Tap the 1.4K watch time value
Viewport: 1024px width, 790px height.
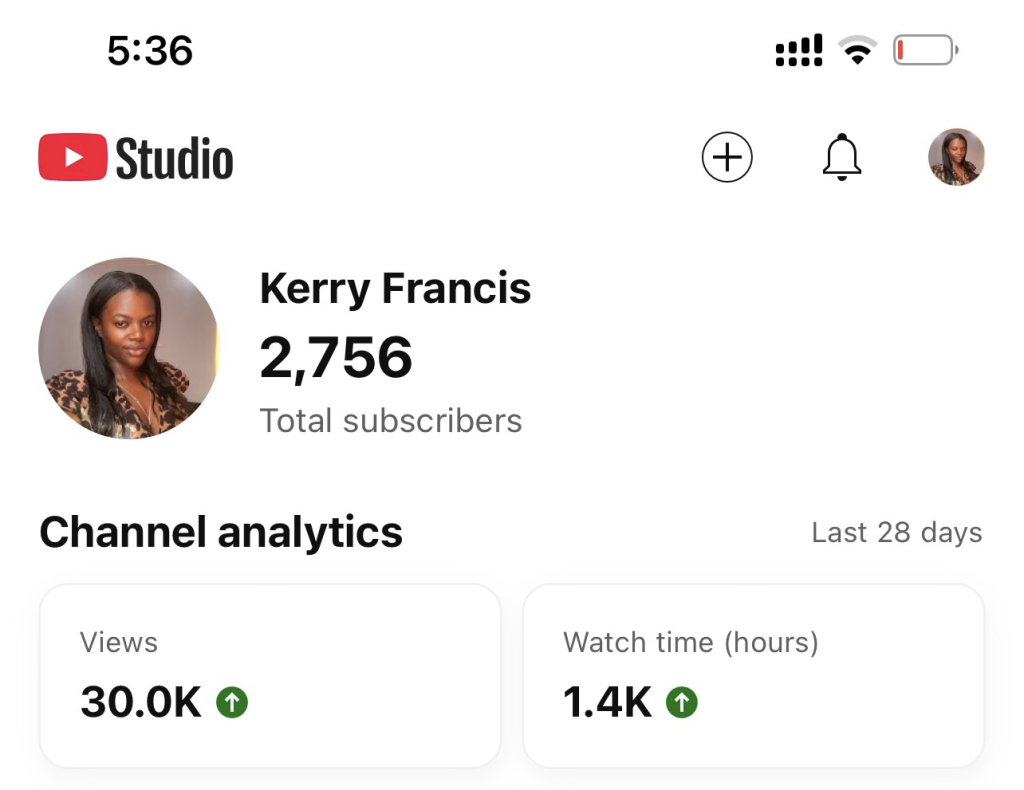(x=607, y=703)
